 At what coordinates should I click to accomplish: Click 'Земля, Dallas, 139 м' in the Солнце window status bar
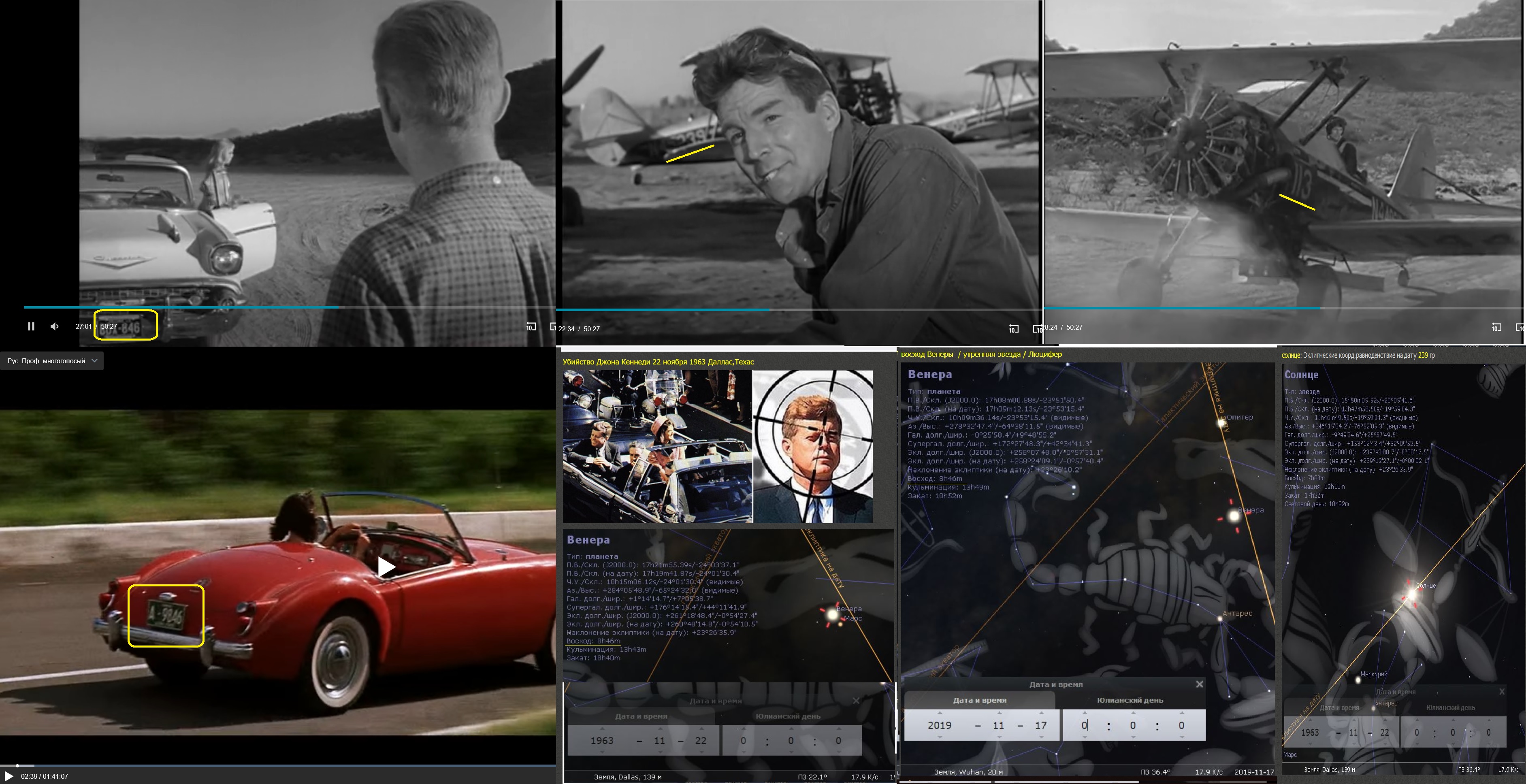[x=1329, y=770]
